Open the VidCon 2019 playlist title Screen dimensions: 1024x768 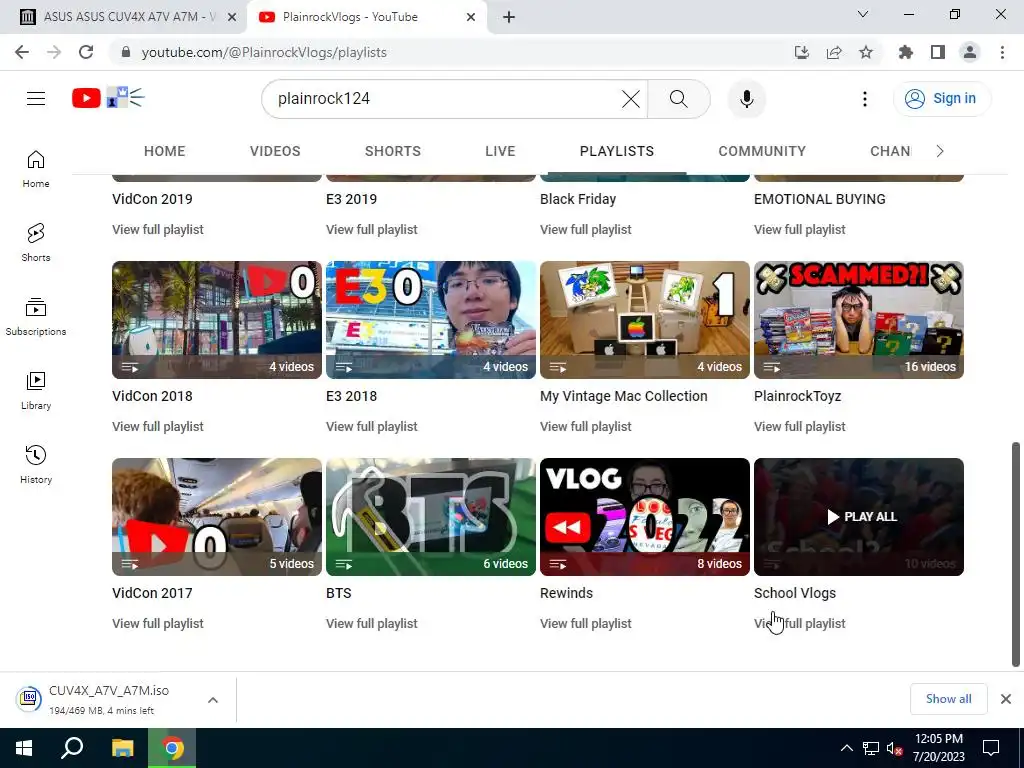[x=152, y=199]
